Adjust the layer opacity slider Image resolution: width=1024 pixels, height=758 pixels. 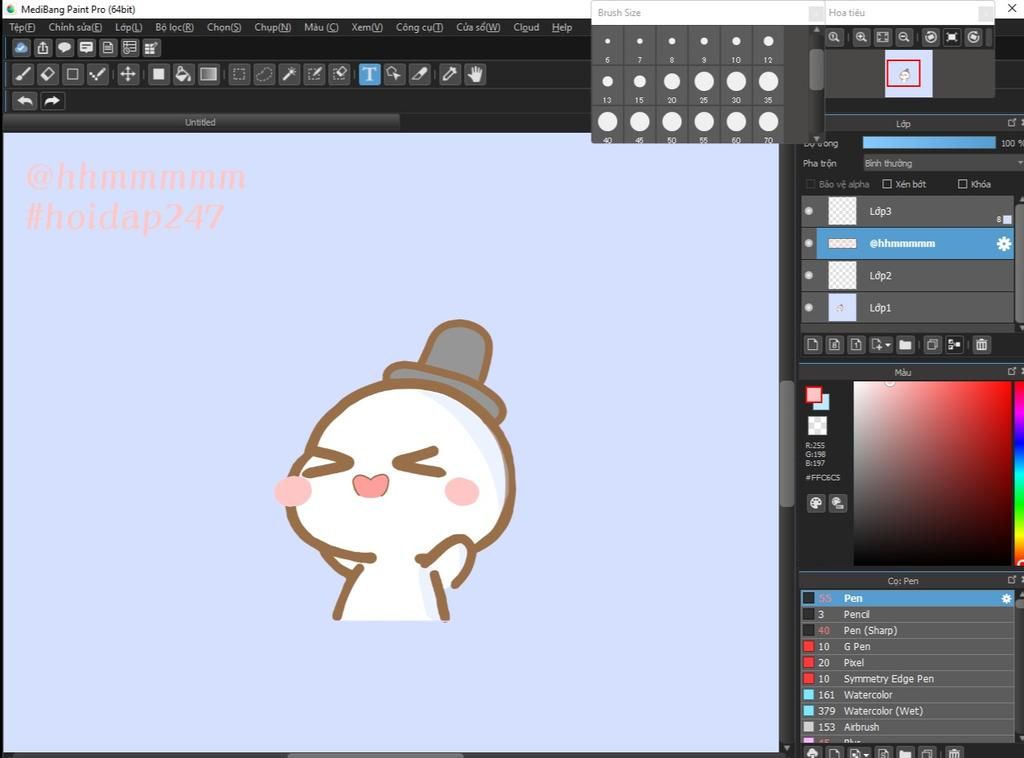(x=929, y=143)
